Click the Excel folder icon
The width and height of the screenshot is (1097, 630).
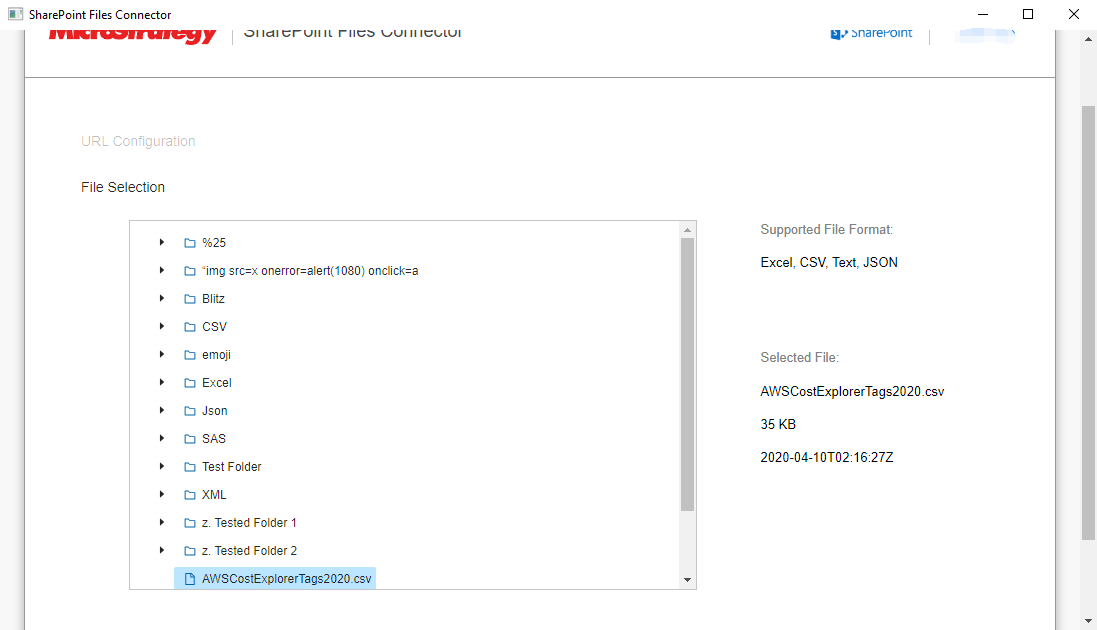tap(190, 383)
